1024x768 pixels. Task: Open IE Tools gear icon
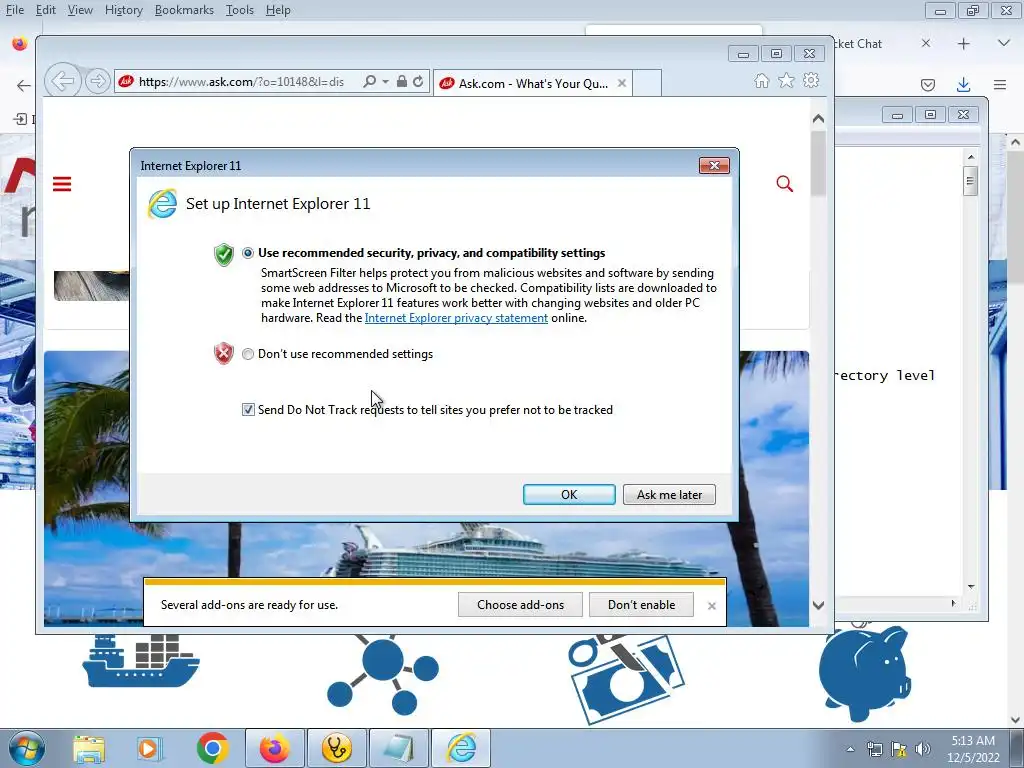coord(811,80)
